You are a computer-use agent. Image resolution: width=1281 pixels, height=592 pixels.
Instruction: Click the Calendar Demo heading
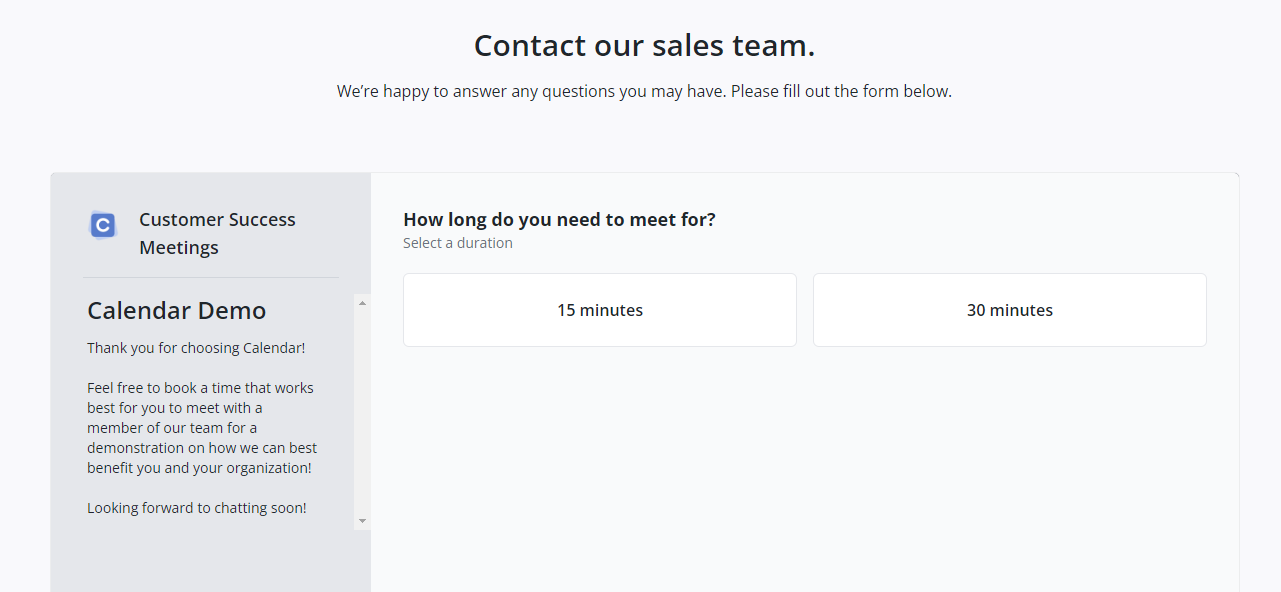[x=176, y=311]
